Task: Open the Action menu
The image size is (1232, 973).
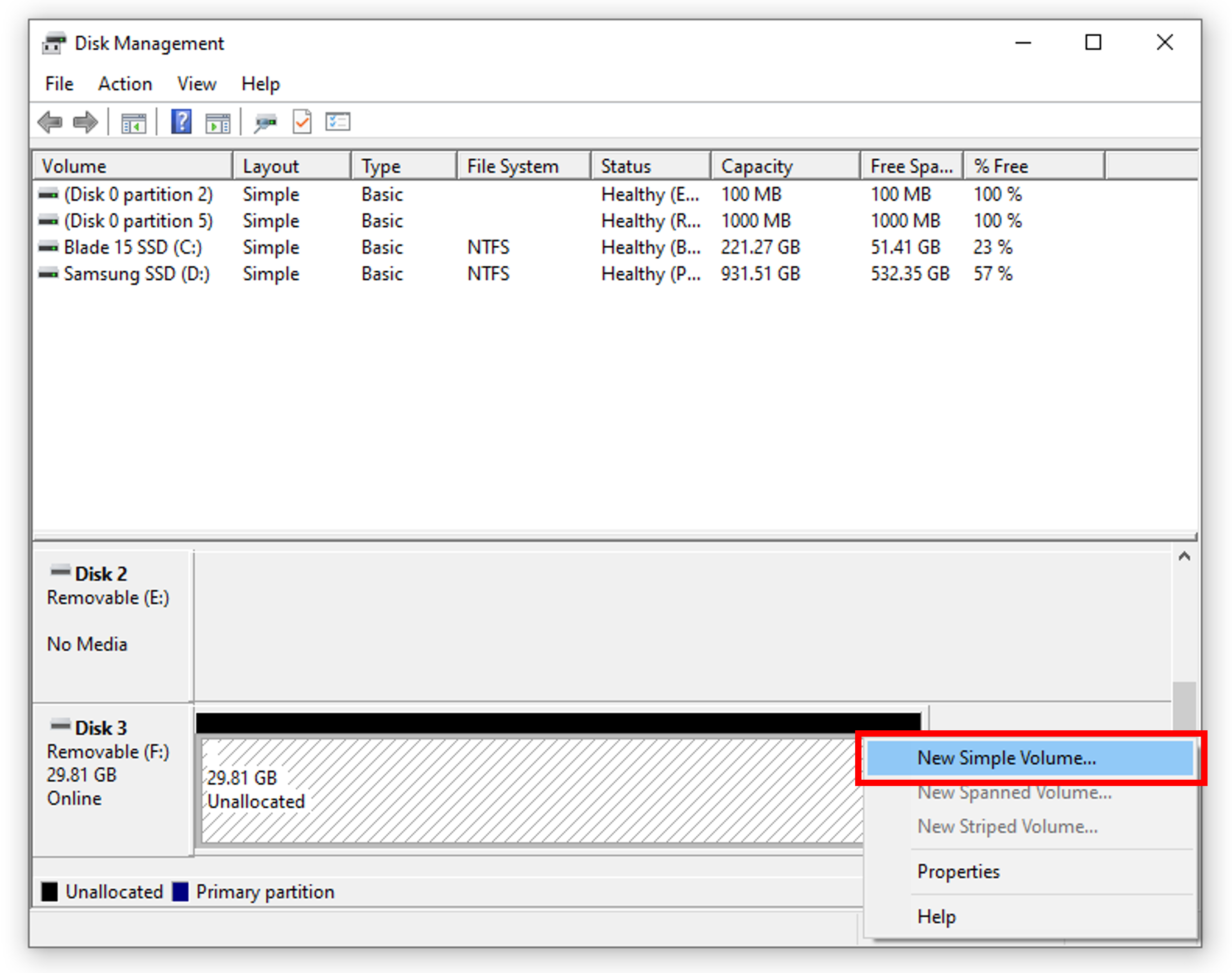Action: tap(125, 84)
